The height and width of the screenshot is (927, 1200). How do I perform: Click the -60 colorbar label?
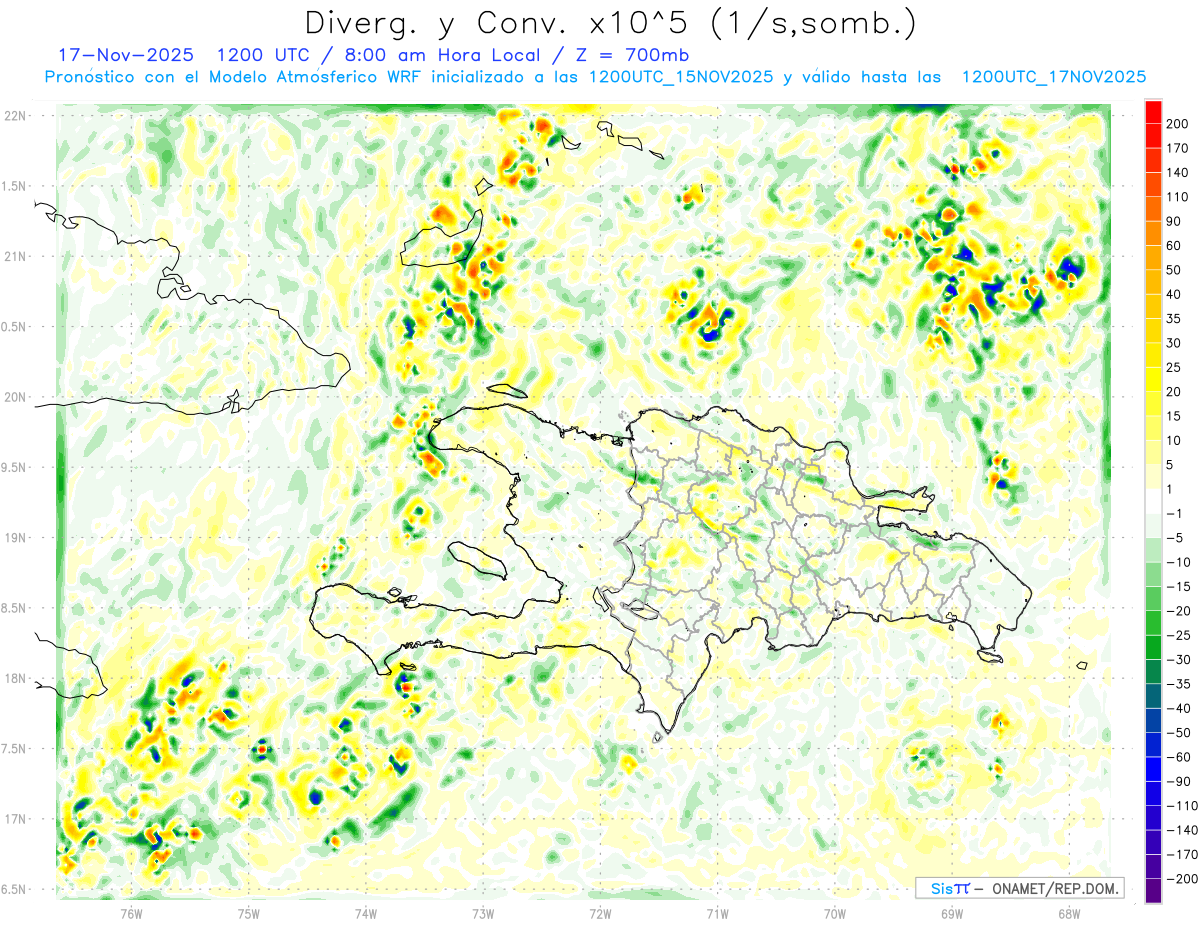point(1179,757)
